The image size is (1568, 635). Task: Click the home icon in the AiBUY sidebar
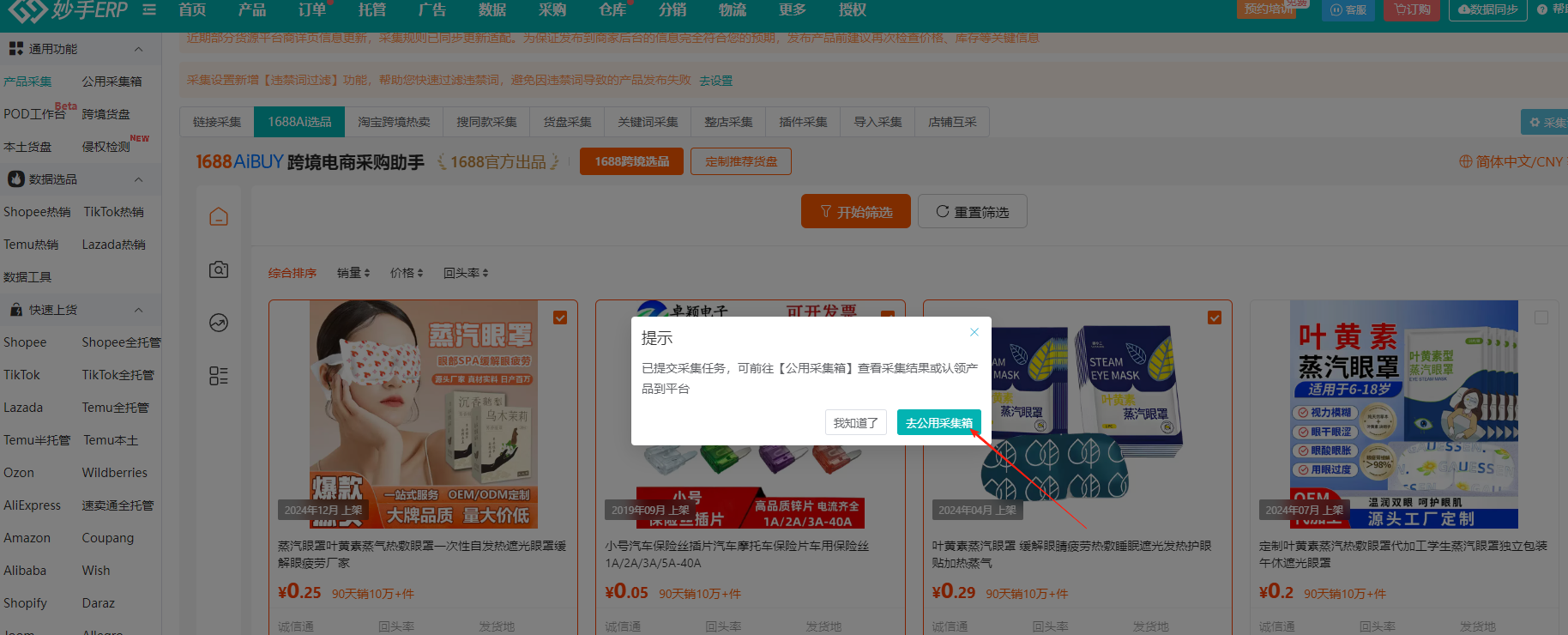[219, 216]
